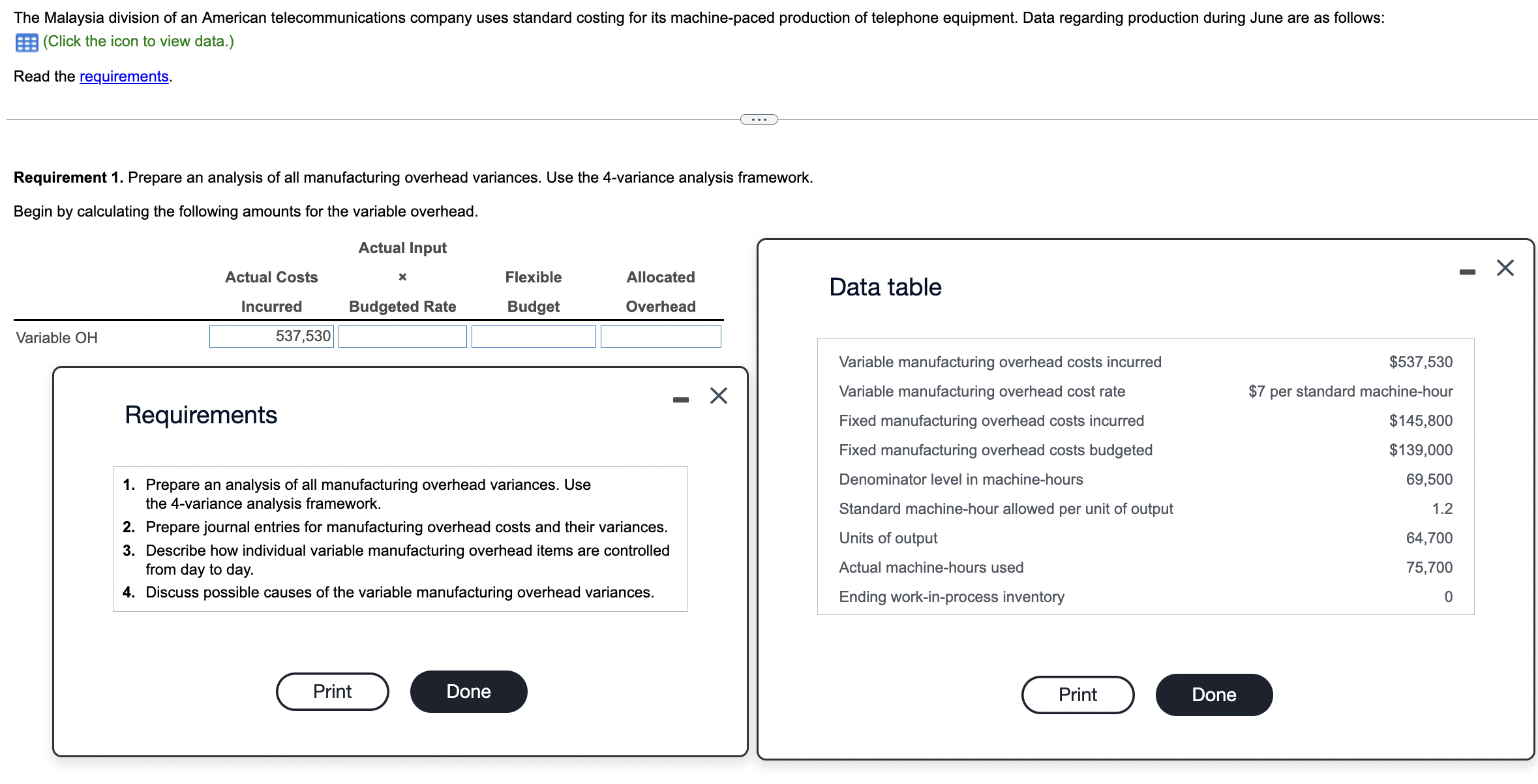
Task: Click the Budgeted Rate input field
Action: click(402, 336)
